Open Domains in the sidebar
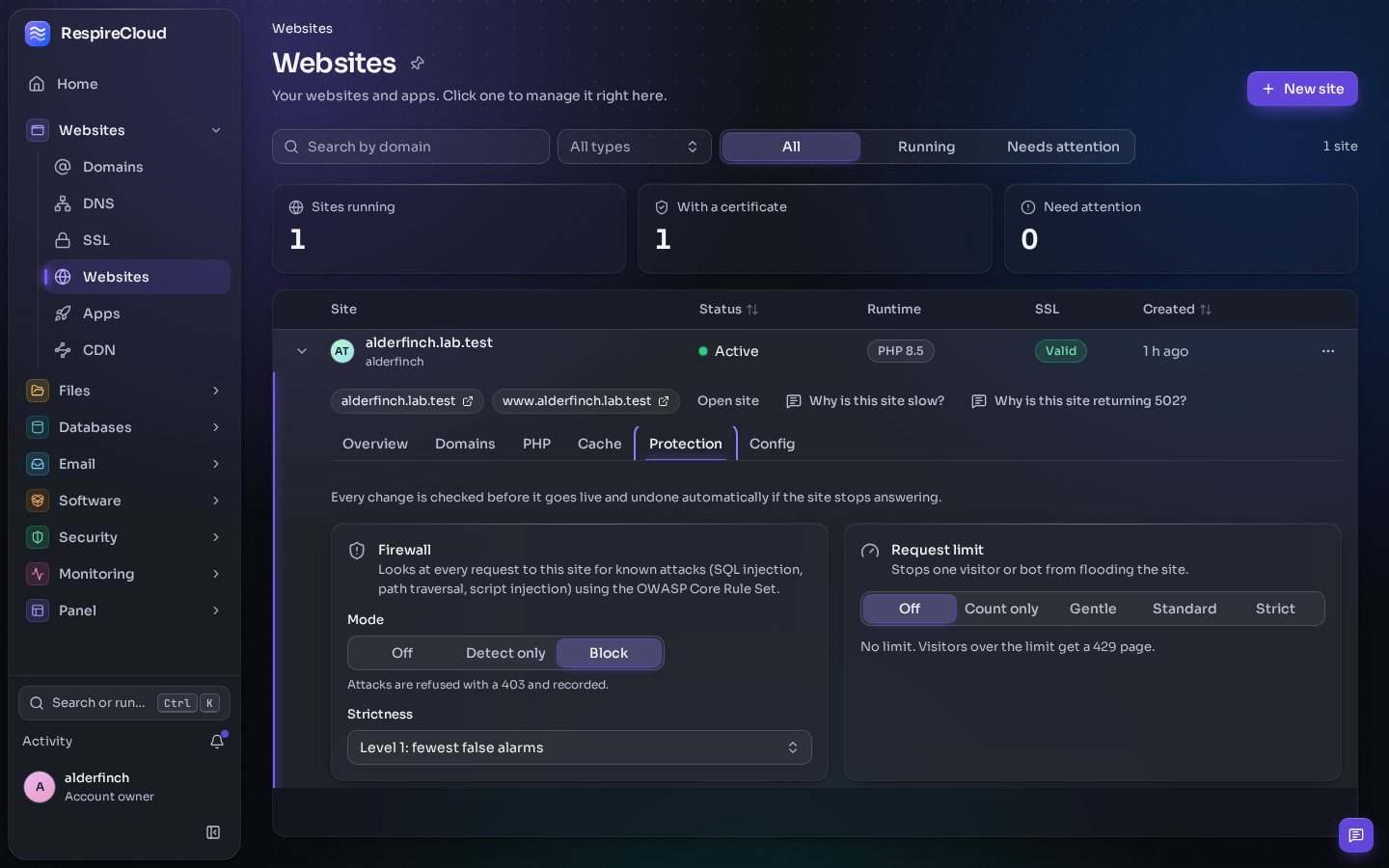Viewport: 1389px width, 868px height. (137, 167)
